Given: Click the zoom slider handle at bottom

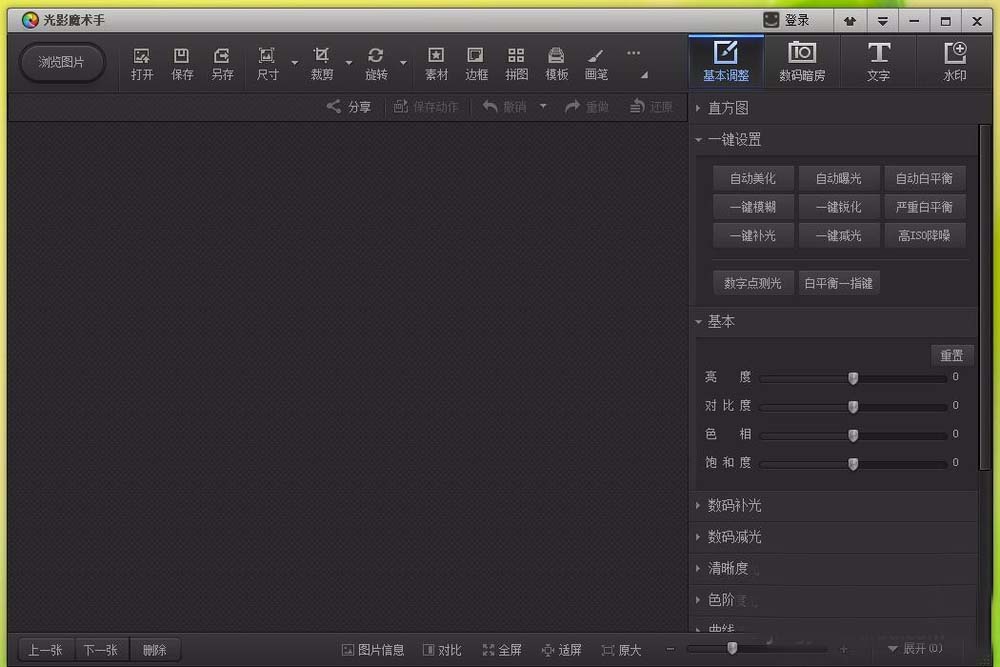Looking at the screenshot, I should [732, 649].
